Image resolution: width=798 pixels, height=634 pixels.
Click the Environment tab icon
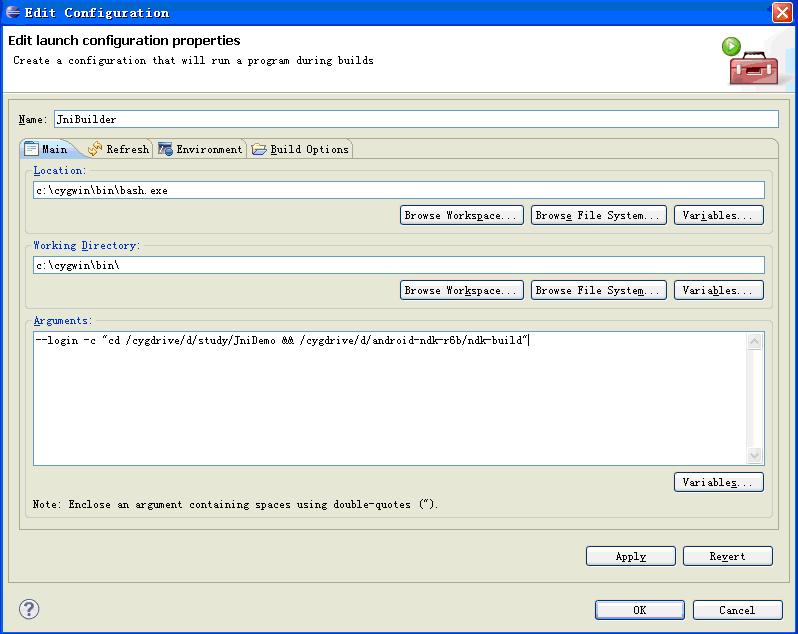click(165, 149)
